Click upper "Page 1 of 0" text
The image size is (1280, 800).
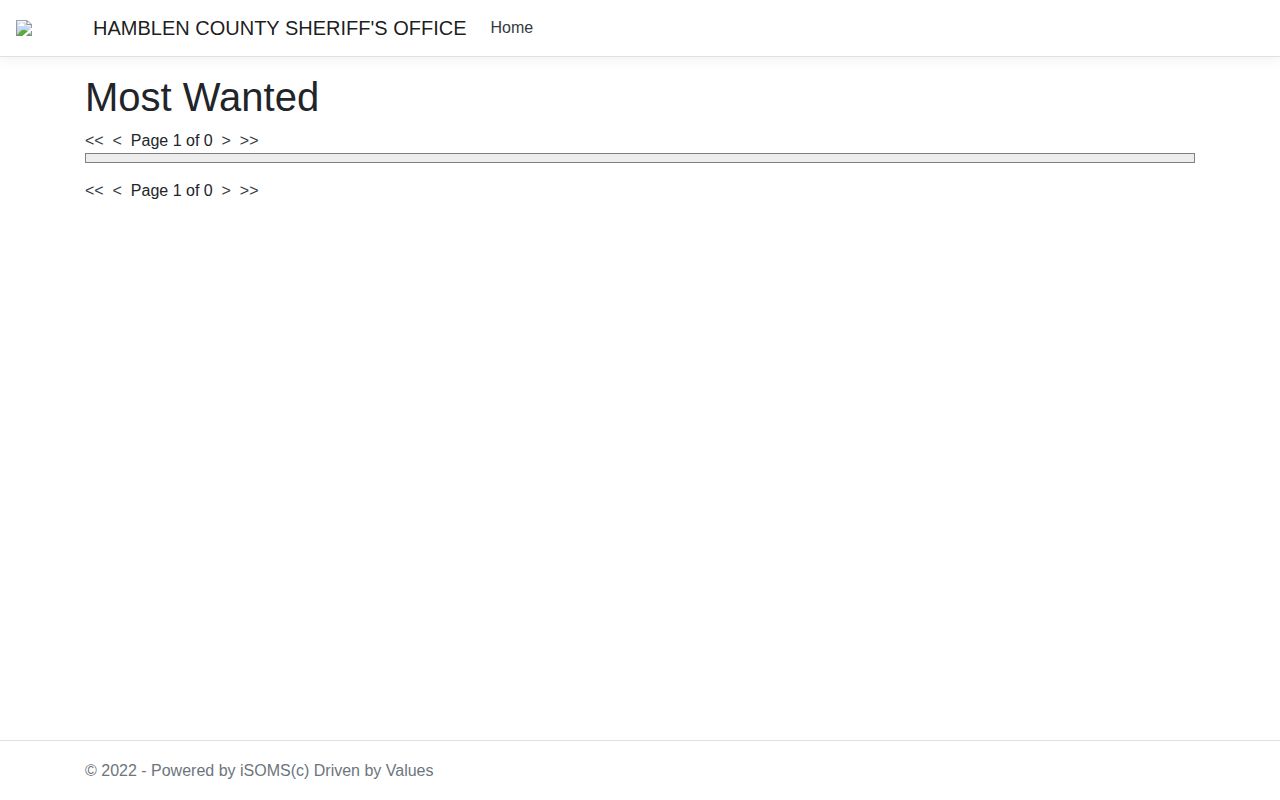point(172,141)
